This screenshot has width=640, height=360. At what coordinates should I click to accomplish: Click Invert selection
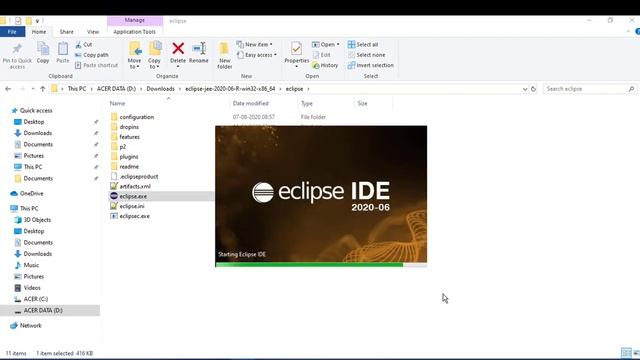coord(371,65)
